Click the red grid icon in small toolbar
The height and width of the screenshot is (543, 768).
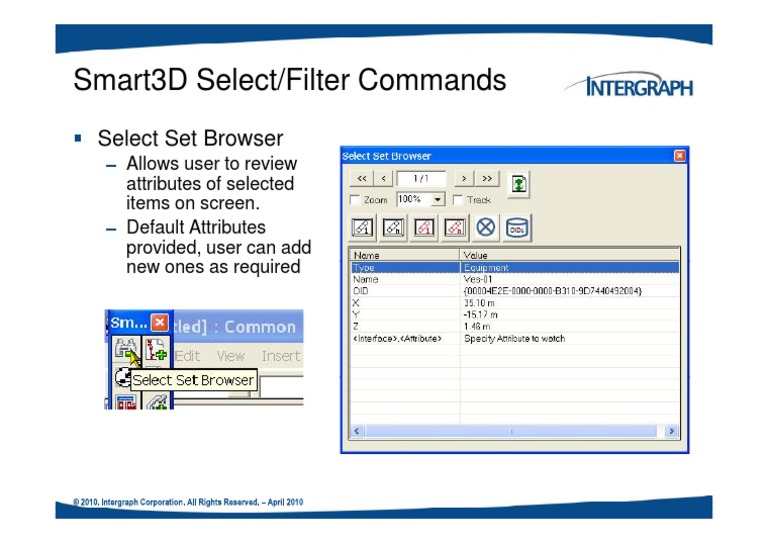point(126,402)
